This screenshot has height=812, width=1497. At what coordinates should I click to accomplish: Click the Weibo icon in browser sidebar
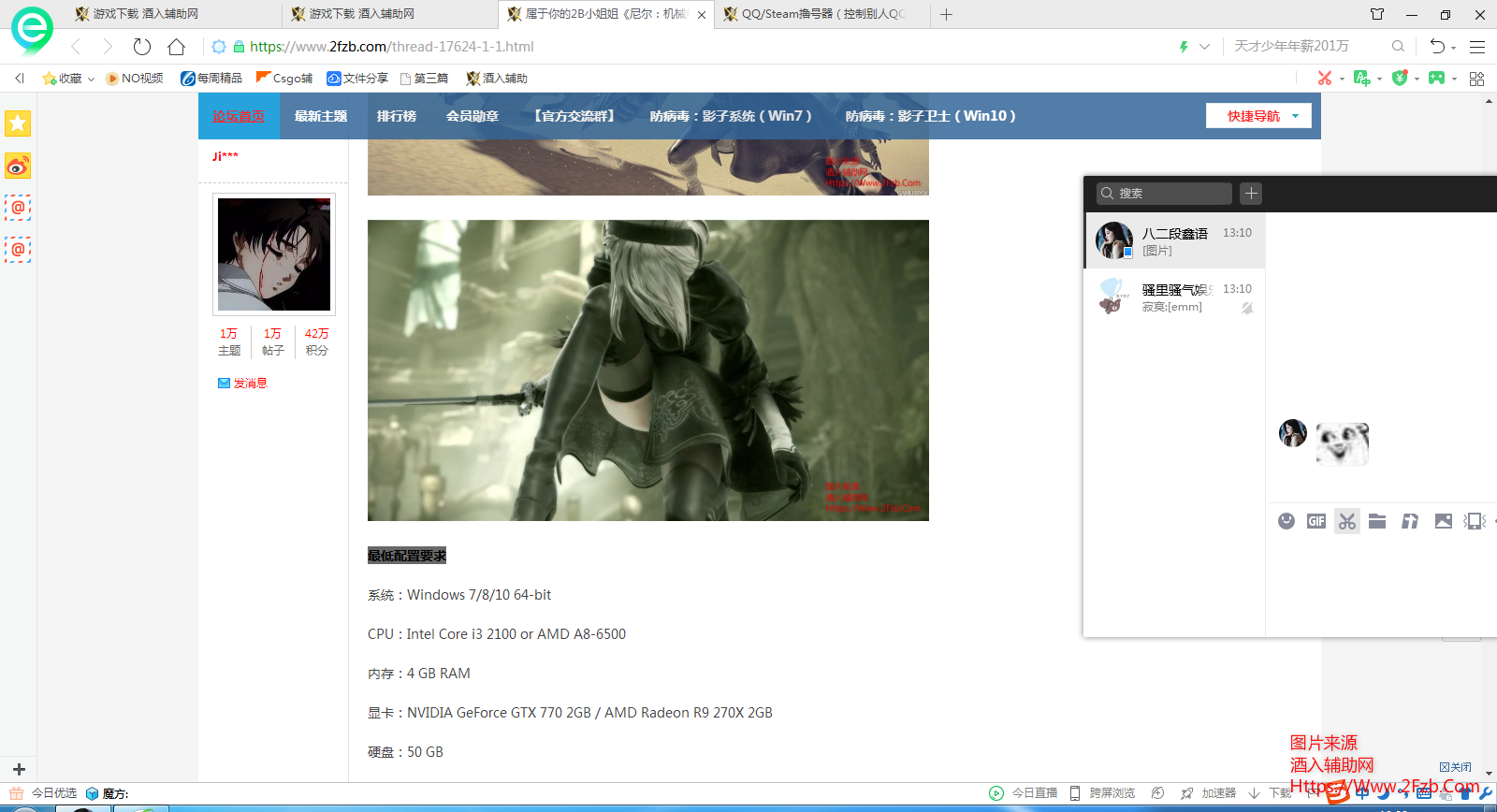(x=18, y=167)
